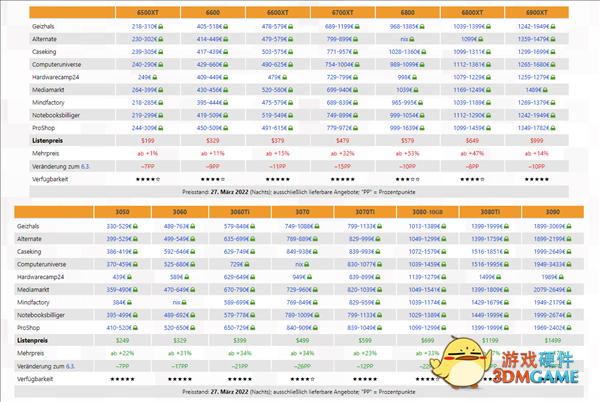Open the 1099€ Alternate price for 6800XT

click(x=469, y=39)
